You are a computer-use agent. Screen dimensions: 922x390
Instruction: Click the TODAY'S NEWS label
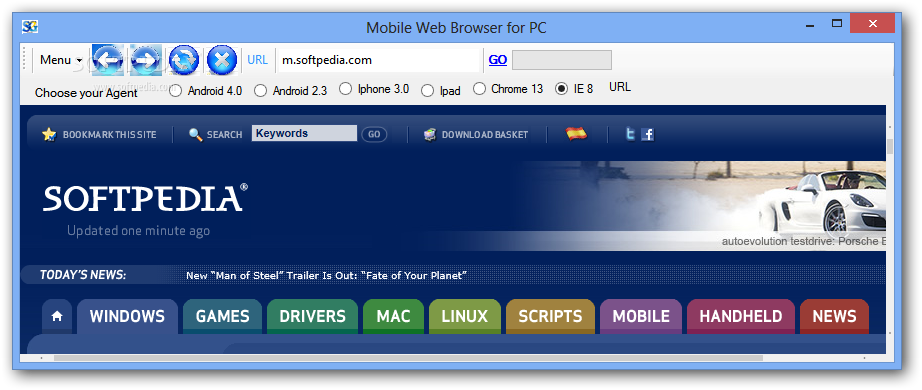click(x=83, y=275)
